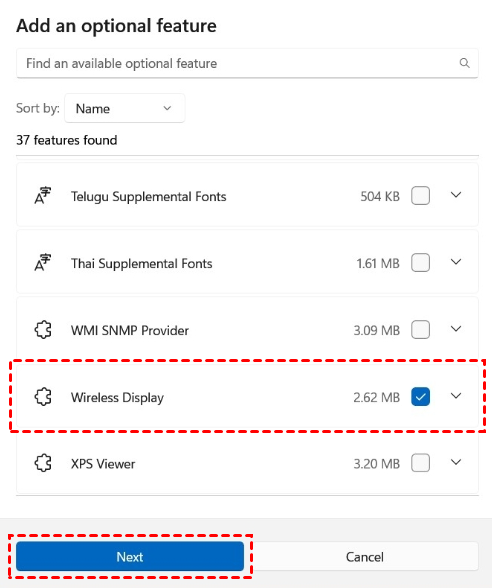Image resolution: width=492 pixels, height=588 pixels.
Task: Expand WMI SNMP Provider details chevron
Action: point(456,329)
